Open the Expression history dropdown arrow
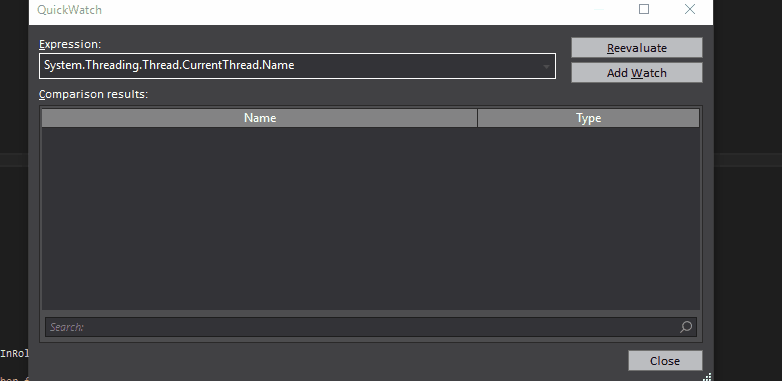782x381 pixels. [546, 66]
